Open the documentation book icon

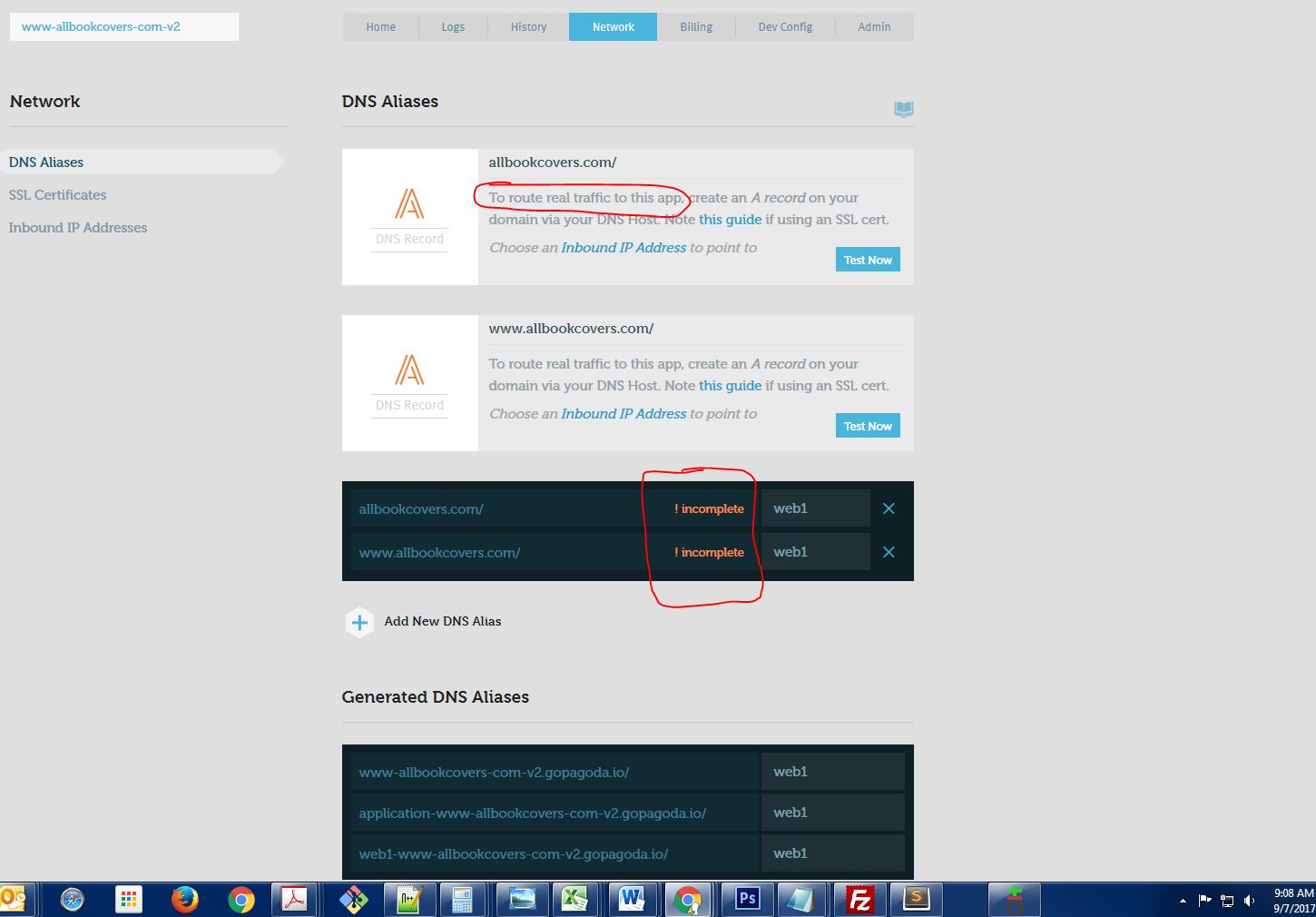(x=903, y=109)
